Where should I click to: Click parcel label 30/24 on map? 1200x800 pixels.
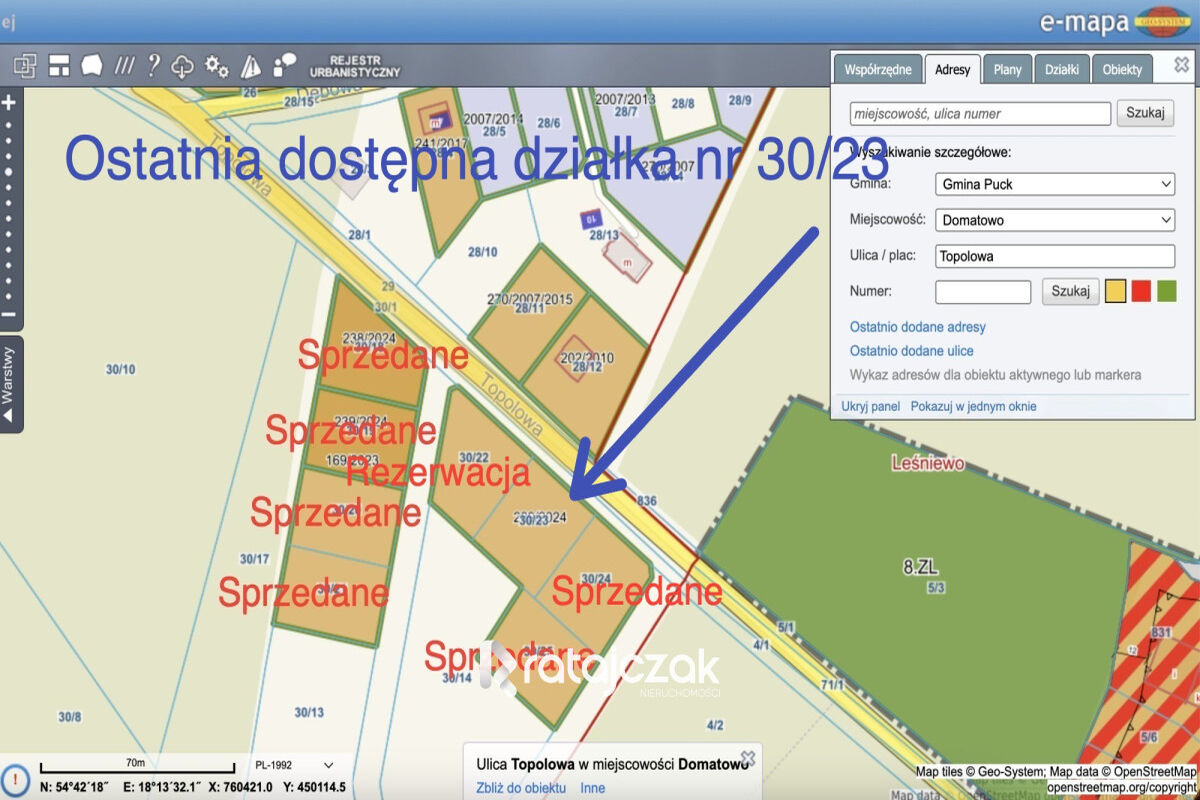pyautogui.click(x=596, y=578)
